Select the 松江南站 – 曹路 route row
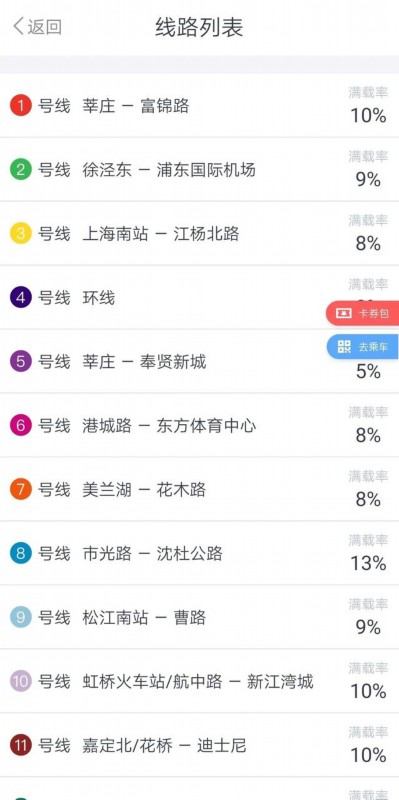 (200, 617)
